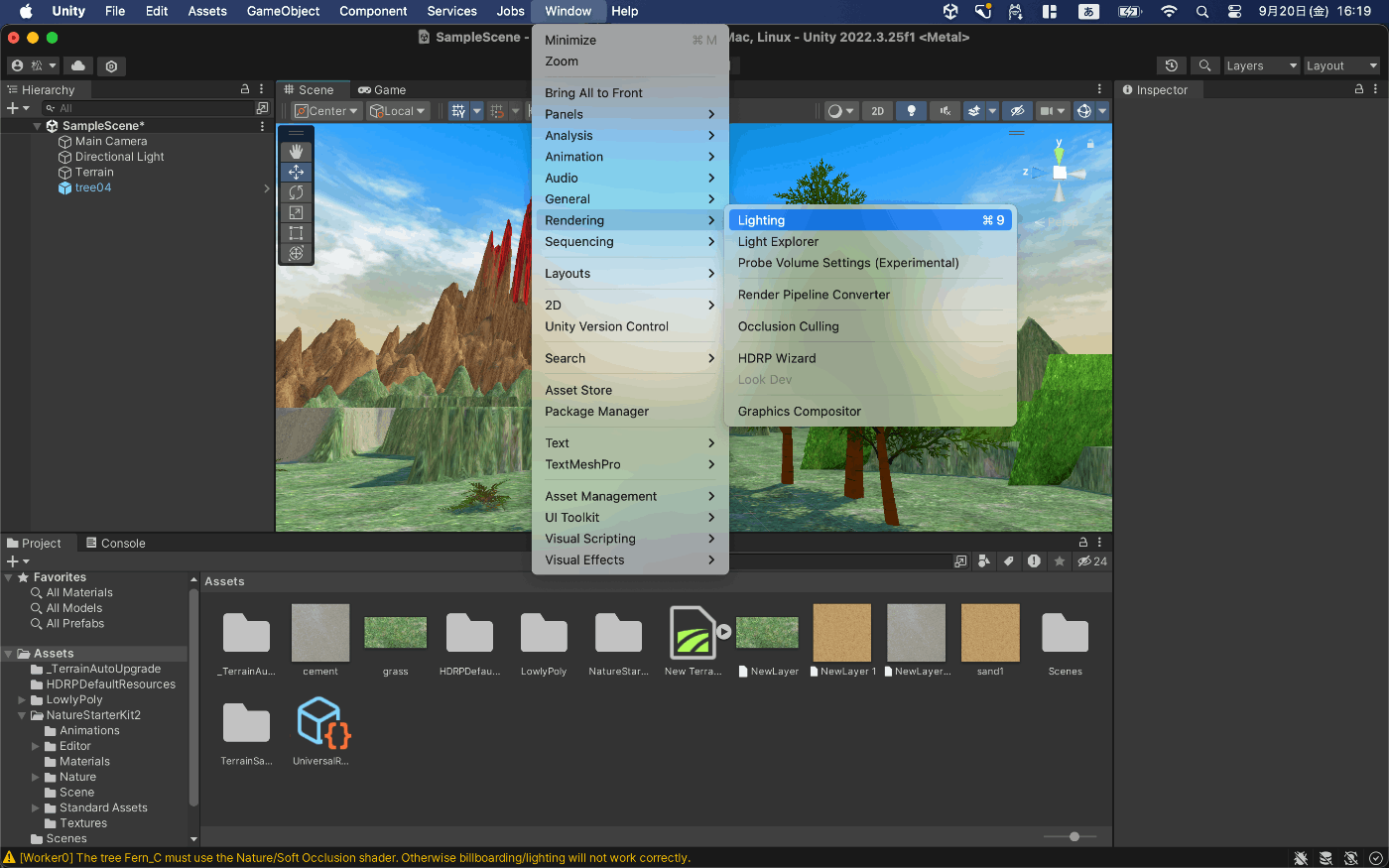Click open in search icon in Project
The width and height of the screenshot is (1389, 868).
tap(960, 561)
